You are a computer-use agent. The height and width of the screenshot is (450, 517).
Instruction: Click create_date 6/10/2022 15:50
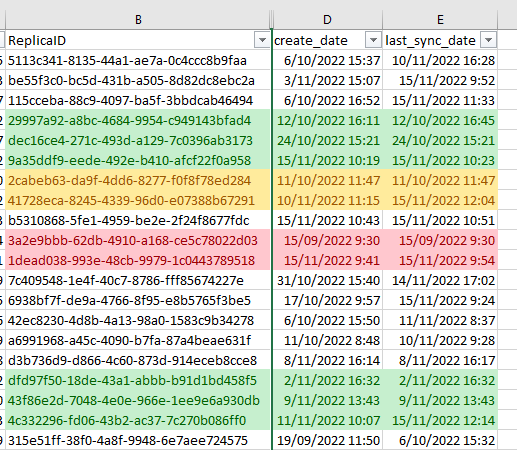pyautogui.click(x=327, y=320)
